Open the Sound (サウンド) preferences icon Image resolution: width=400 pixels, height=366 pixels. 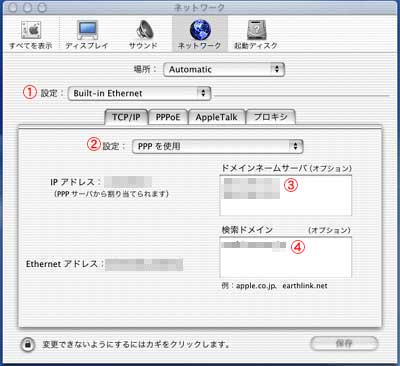pos(144,30)
